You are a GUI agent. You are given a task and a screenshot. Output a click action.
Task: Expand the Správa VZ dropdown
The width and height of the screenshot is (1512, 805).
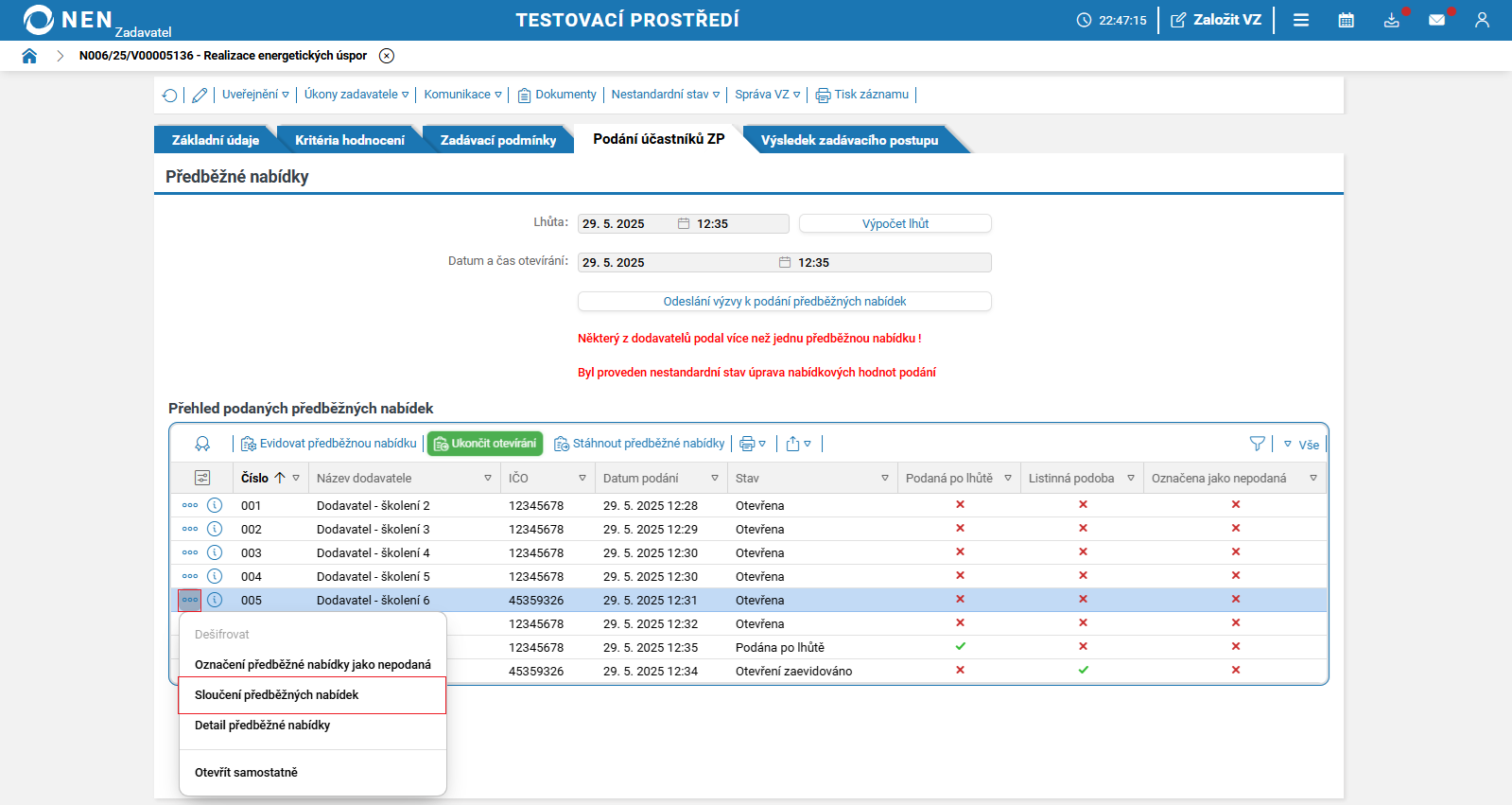[x=768, y=95]
